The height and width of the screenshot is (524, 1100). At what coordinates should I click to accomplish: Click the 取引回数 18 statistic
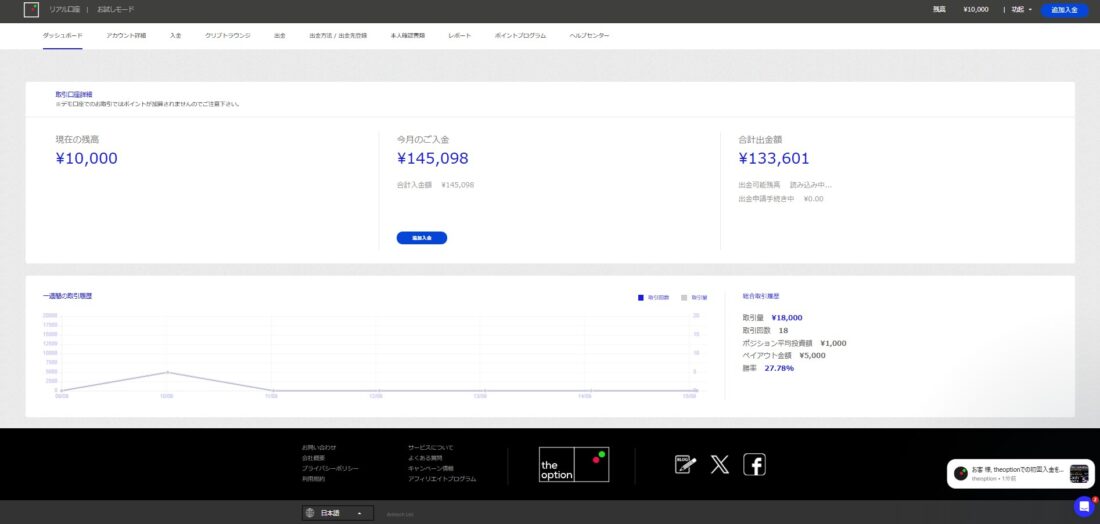[x=765, y=330]
